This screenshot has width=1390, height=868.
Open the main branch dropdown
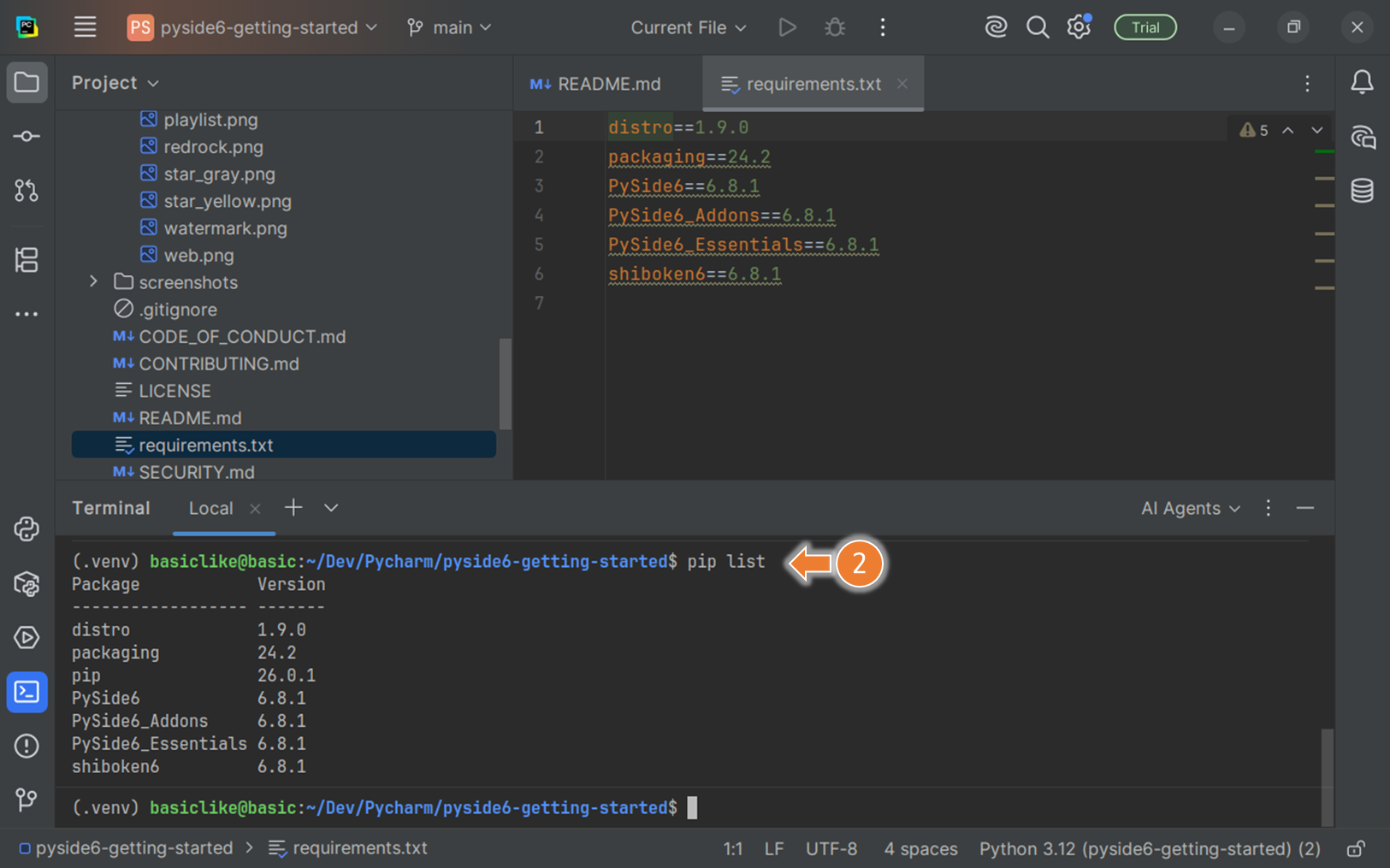coord(449,27)
